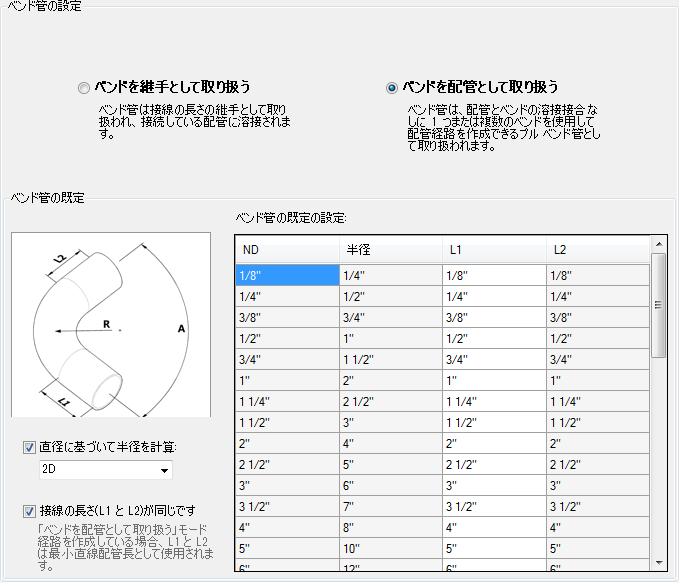Click the radius cell 8"

pos(391,528)
